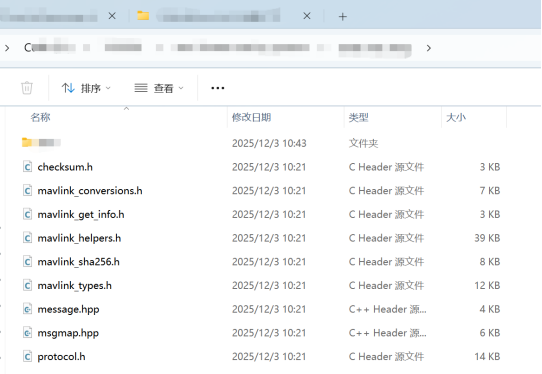Click the checksum.h file icon
Screen dimensions: 542x374
click(x=28, y=167)
